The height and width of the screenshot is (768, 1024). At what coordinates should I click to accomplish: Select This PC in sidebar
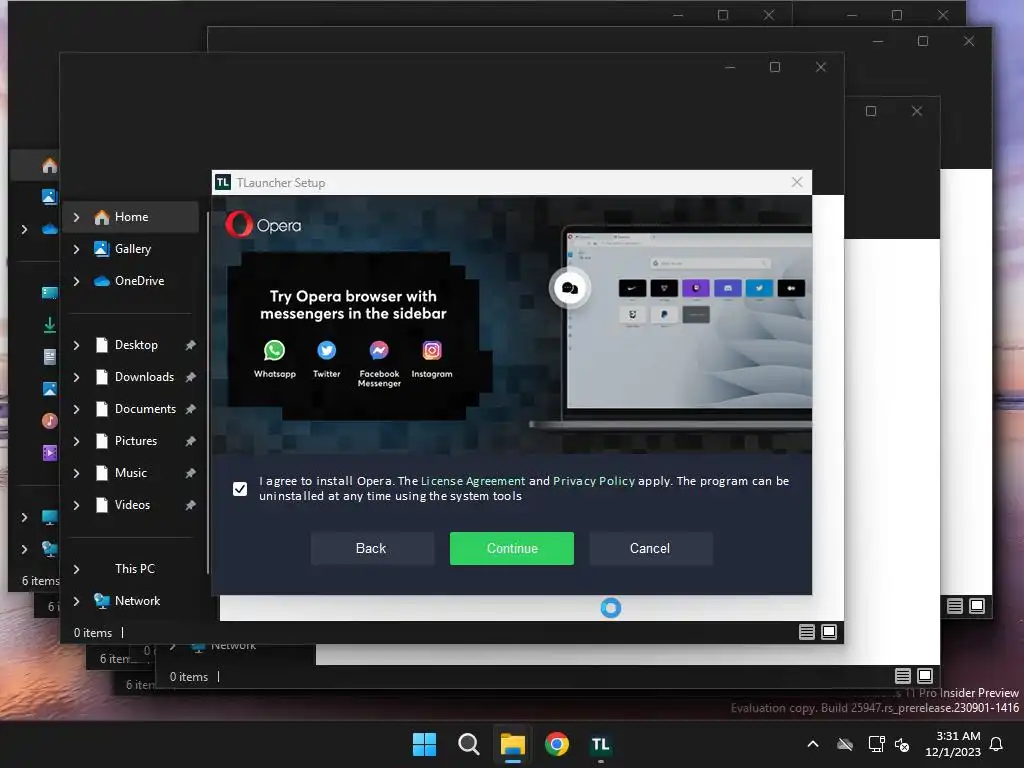point(135,569)
